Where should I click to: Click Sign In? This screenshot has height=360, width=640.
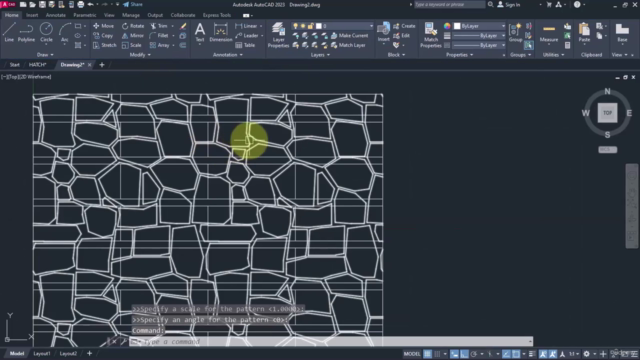tap(509, 4)
